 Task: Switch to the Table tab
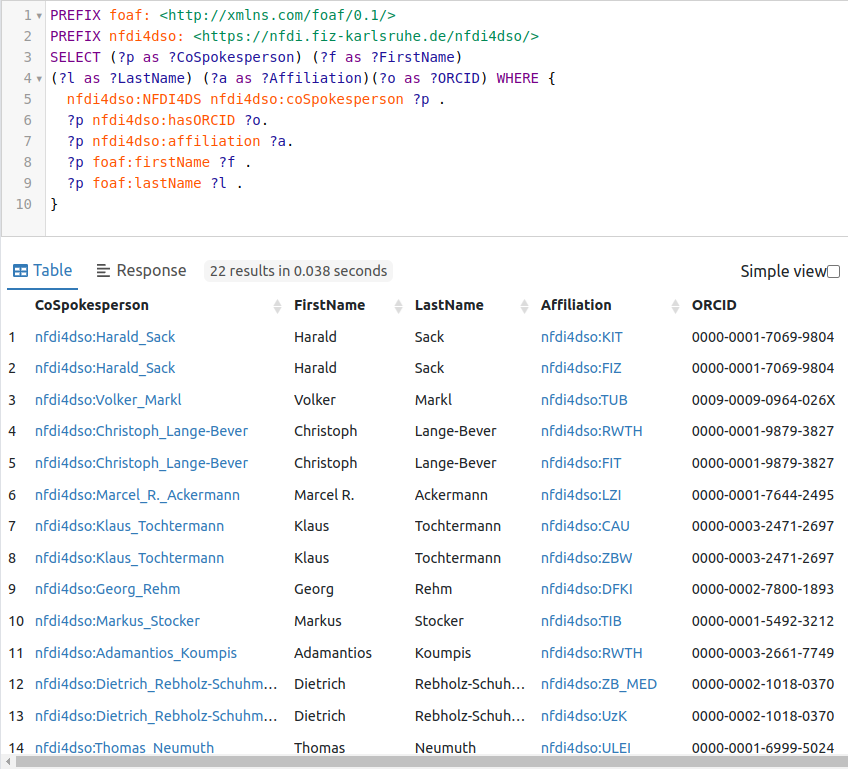pyautogui.click(x=42, y=271)
